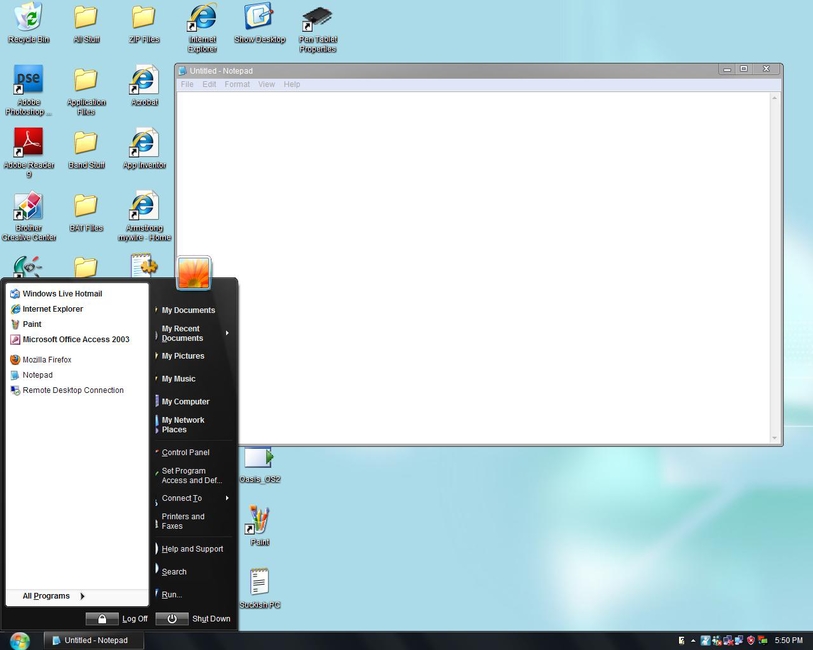Open Set Program Access and Defaults
This screenshot has height=650, width=813.
point(193,475)
